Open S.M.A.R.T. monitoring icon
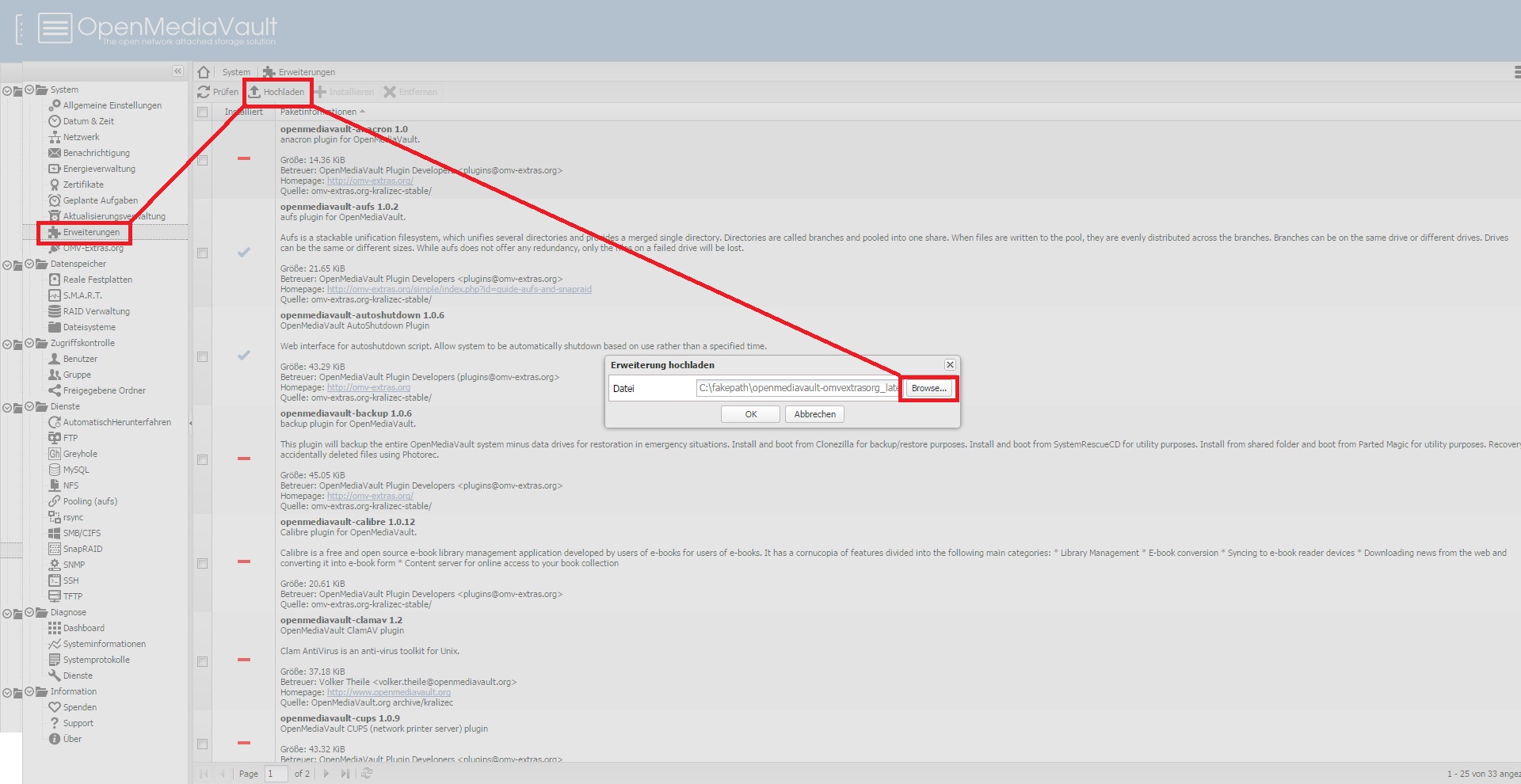 coord(55,295)
